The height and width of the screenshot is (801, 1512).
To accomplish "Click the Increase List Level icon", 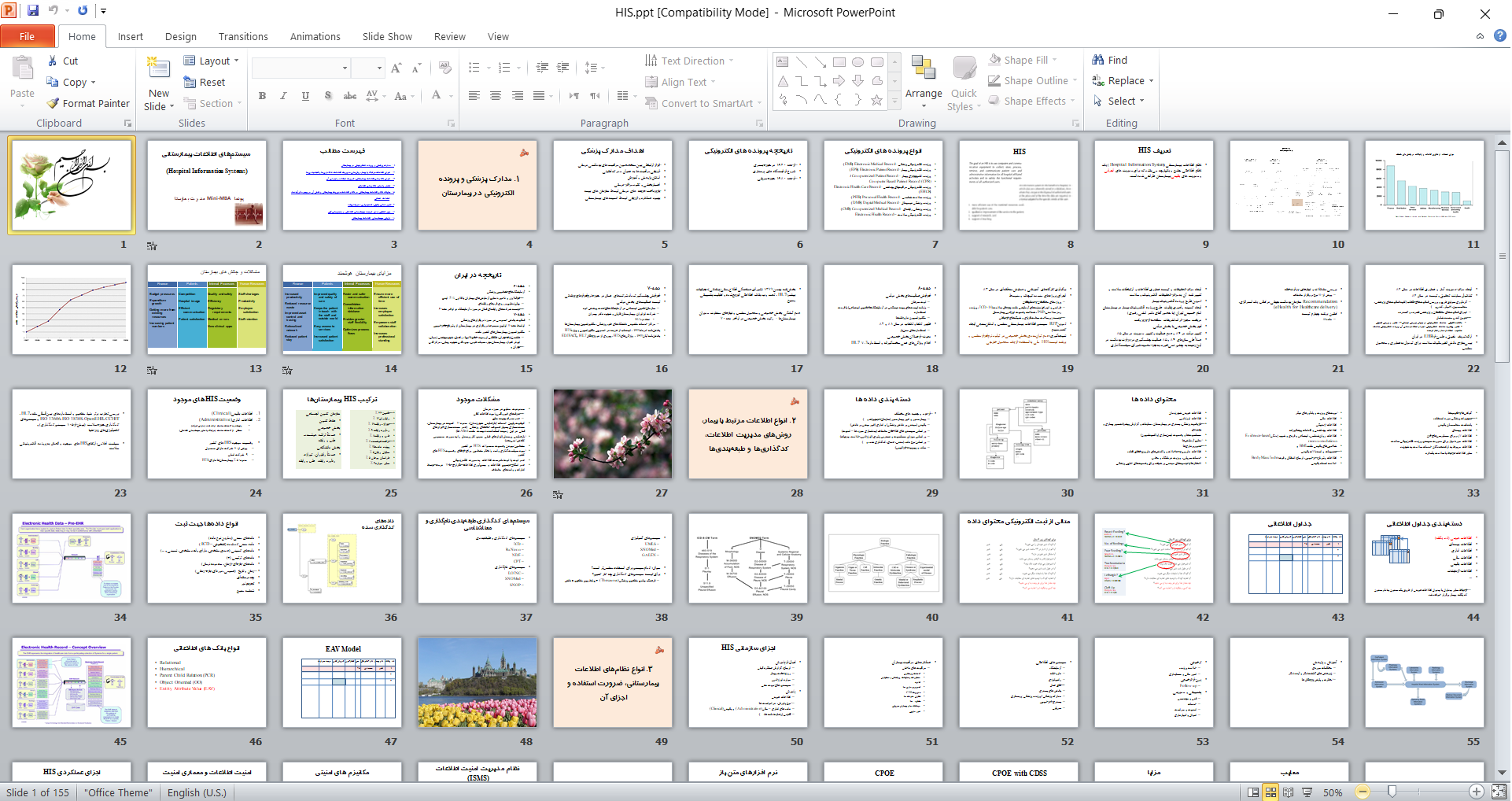I will click(563, 68).
